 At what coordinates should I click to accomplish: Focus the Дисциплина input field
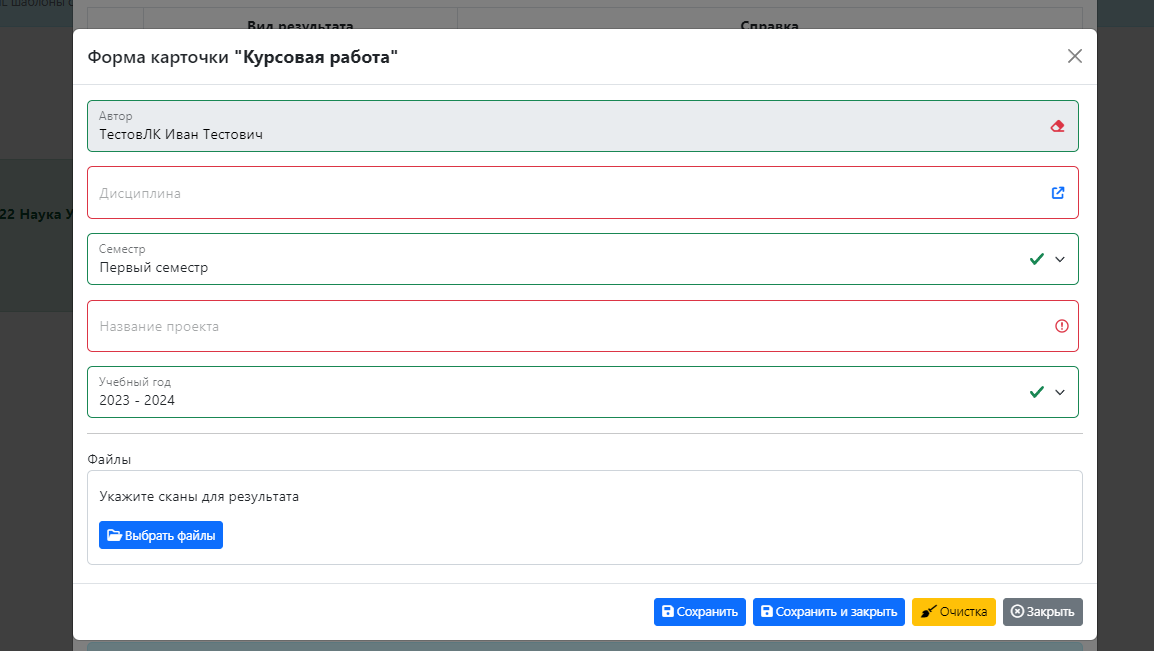click(560, 193)
